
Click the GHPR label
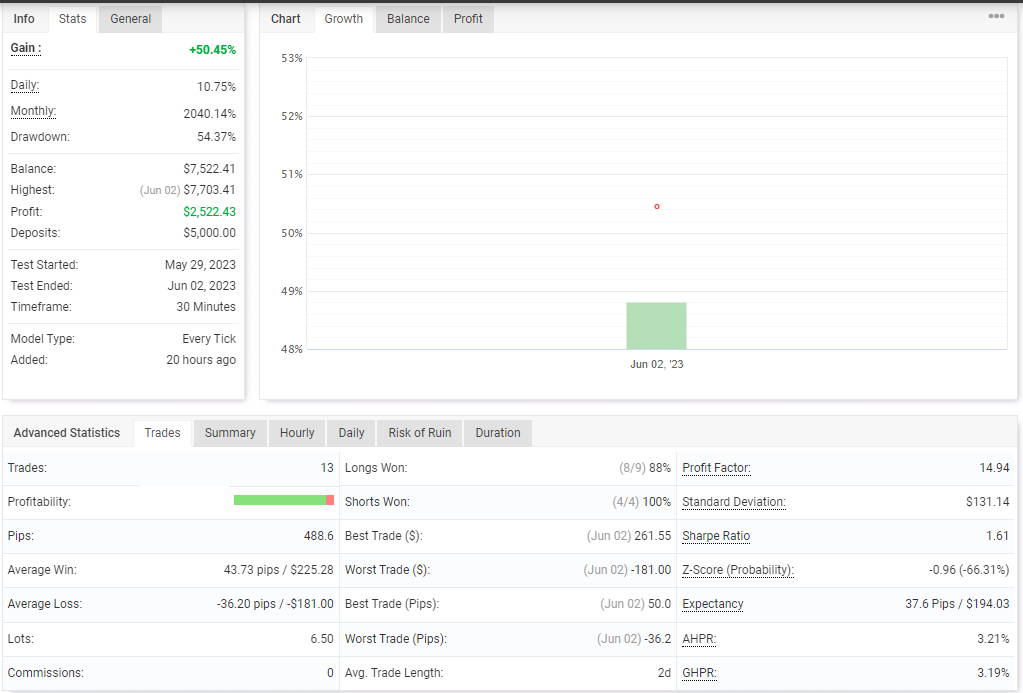tap(699, 673)
